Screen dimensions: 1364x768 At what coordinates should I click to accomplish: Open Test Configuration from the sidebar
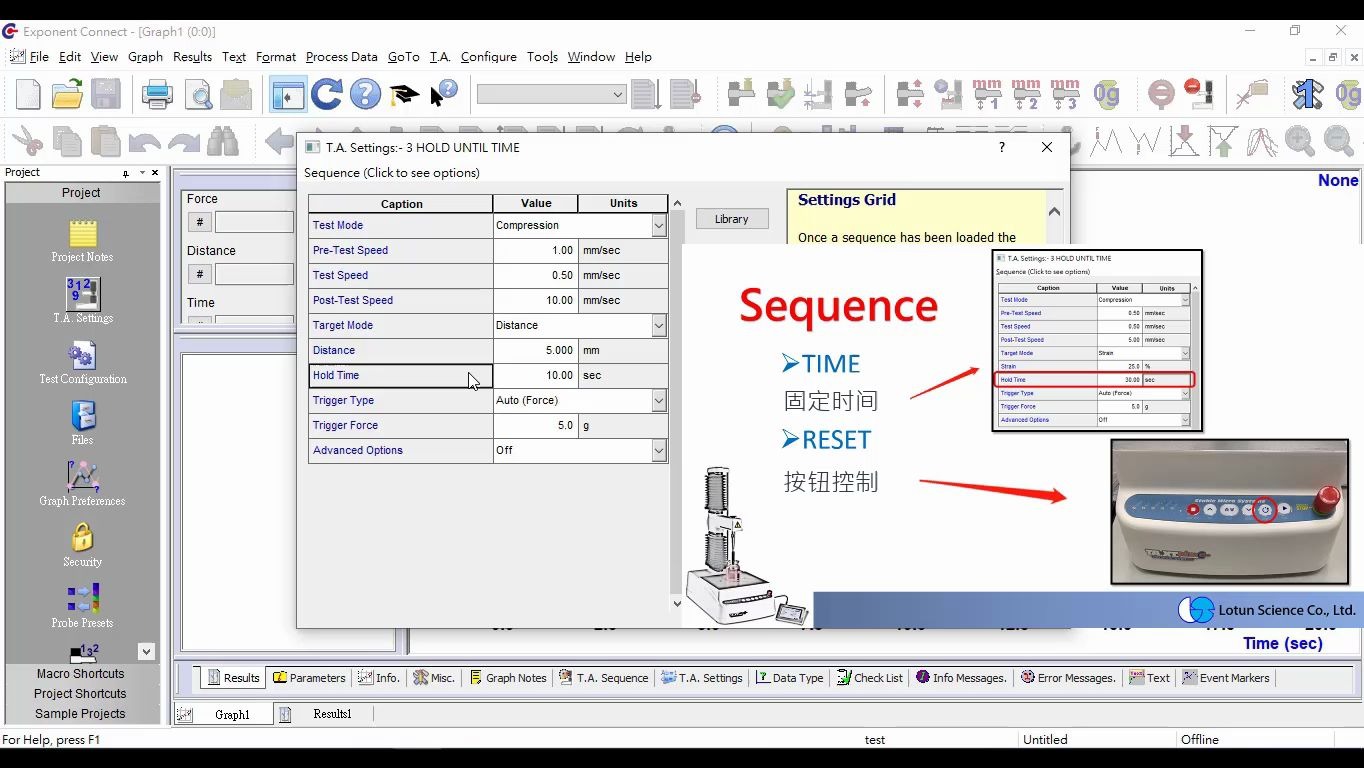coord(82,360)
